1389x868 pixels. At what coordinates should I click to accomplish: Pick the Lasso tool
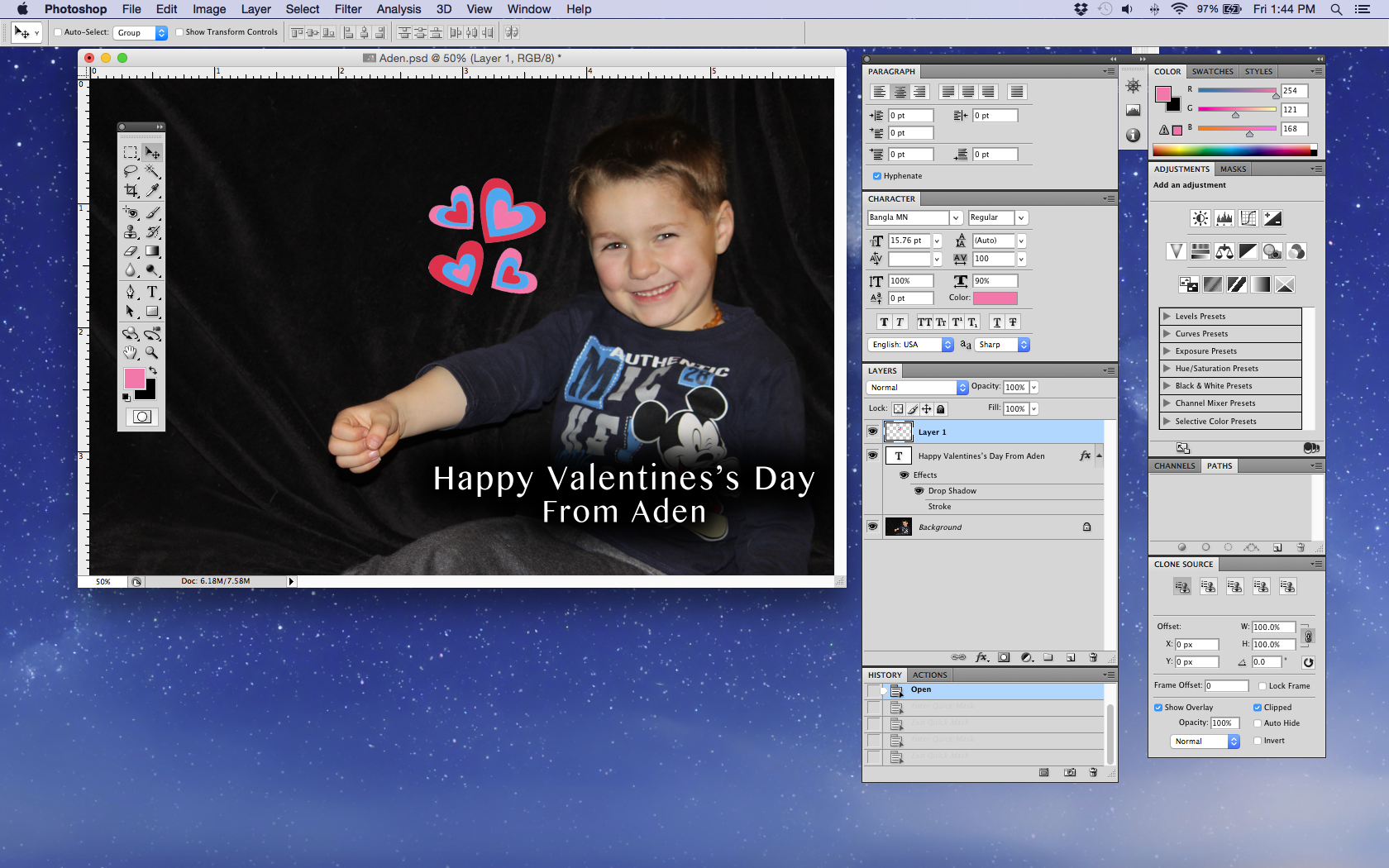coord(131,172)
